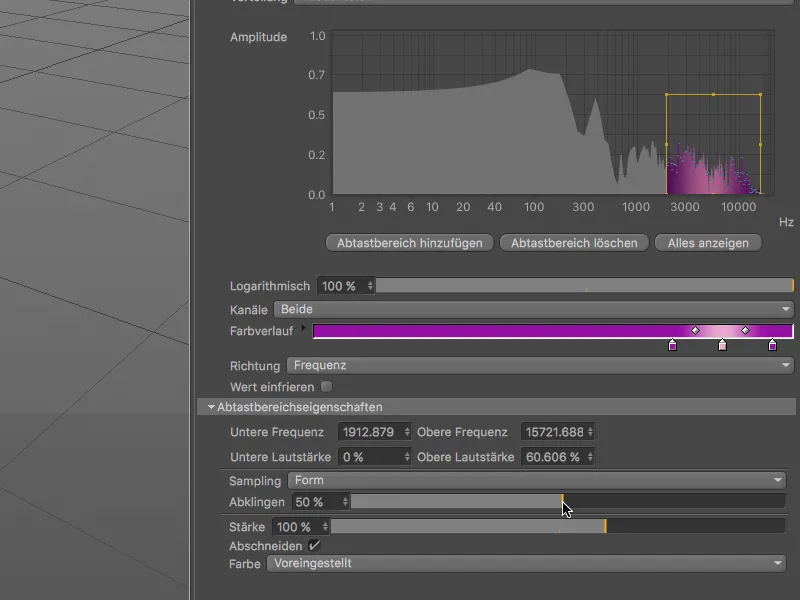Uncheck the Abschneiden checkbox
The image size is (800, 600).
tap(314, 545)
